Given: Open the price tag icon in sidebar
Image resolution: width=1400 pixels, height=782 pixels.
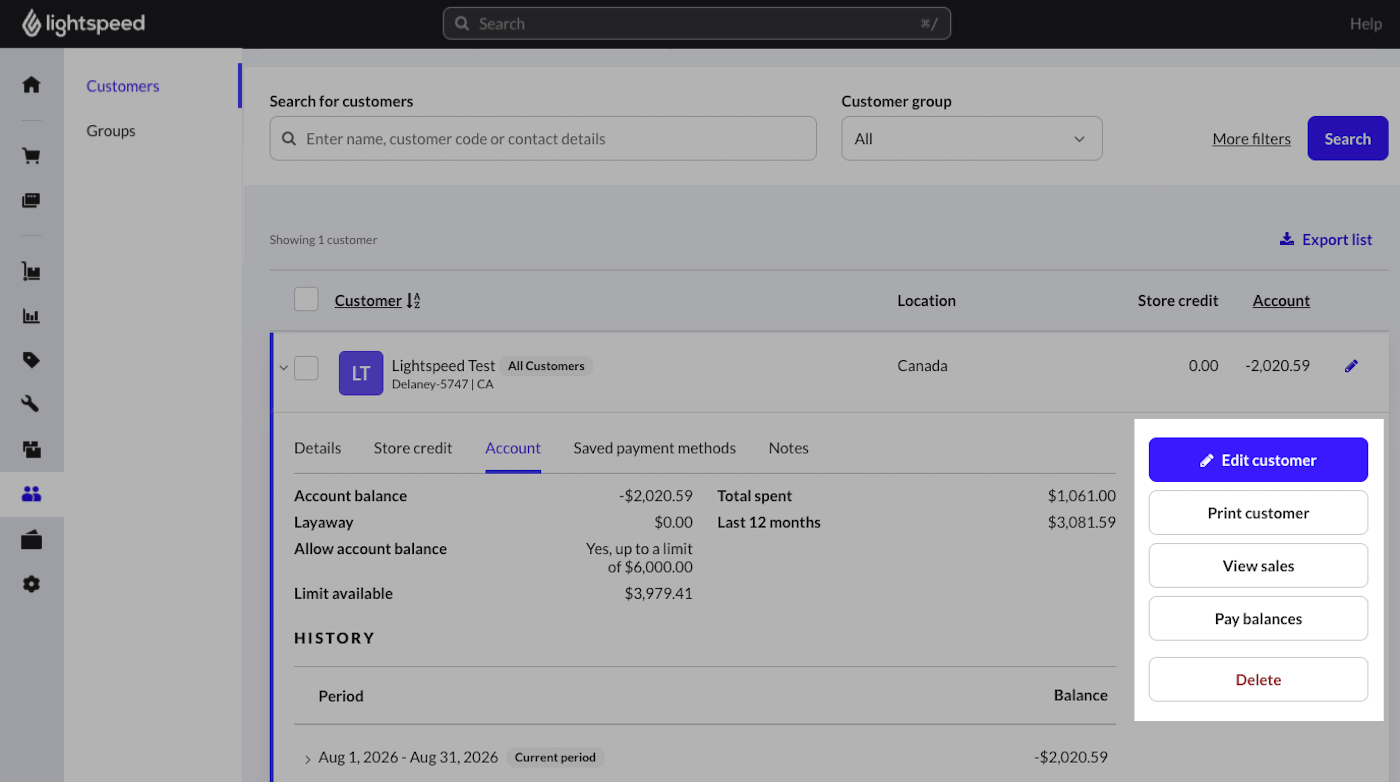Looking at the screenshot, I should click(31, 360).
